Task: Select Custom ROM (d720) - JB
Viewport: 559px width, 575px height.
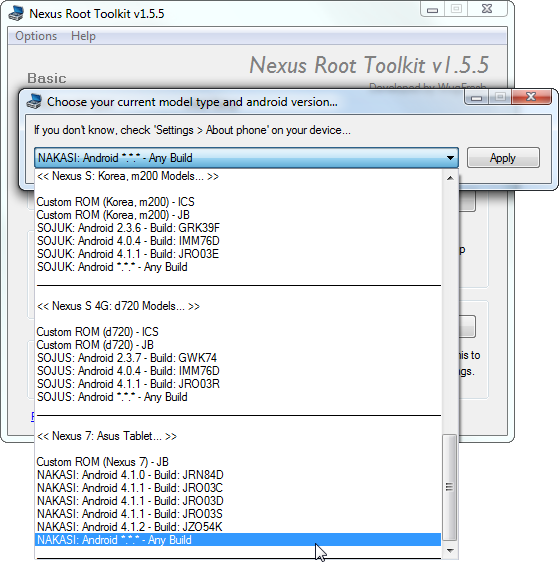Action: (238, 345)
